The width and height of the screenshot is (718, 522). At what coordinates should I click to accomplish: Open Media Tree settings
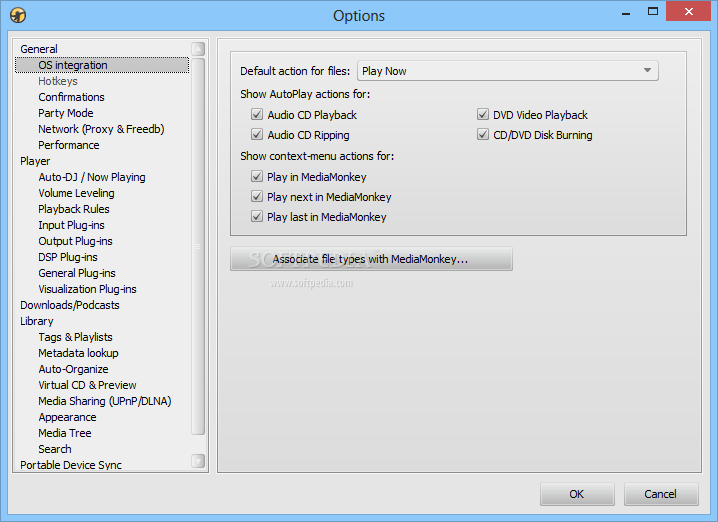(65, 433)
